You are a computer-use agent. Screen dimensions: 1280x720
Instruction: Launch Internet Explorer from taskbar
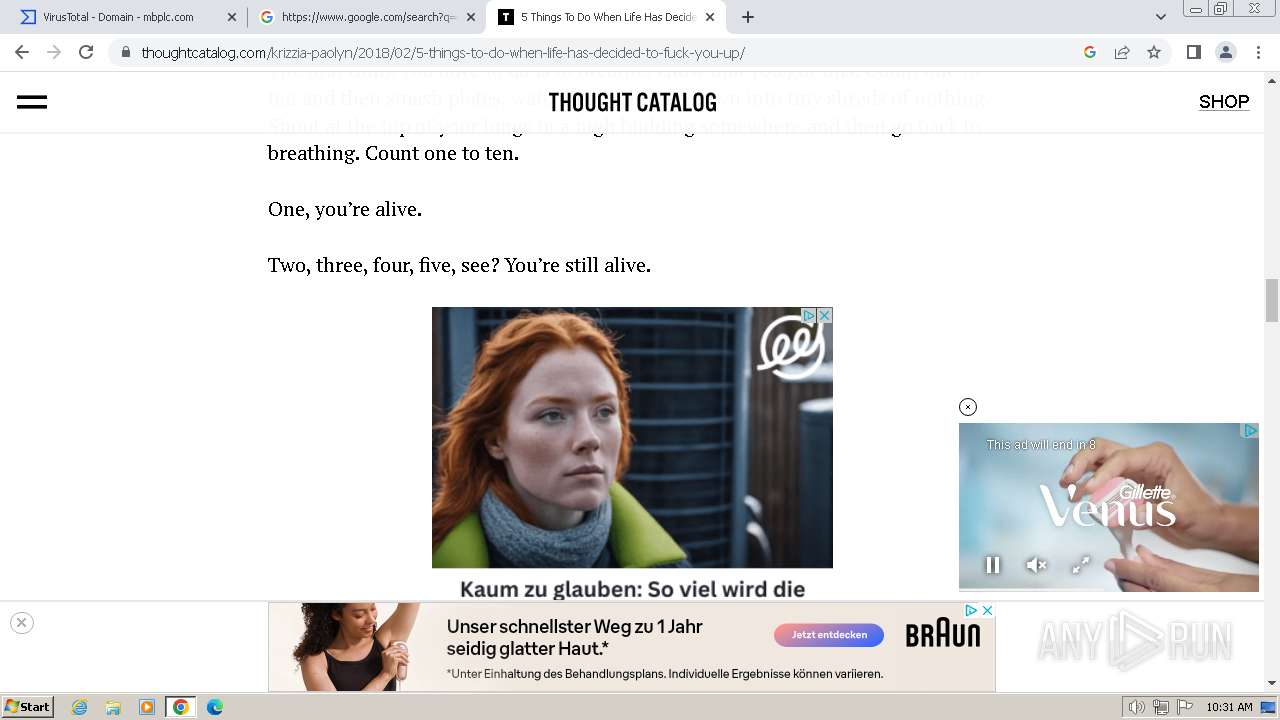tap(80, 707)
